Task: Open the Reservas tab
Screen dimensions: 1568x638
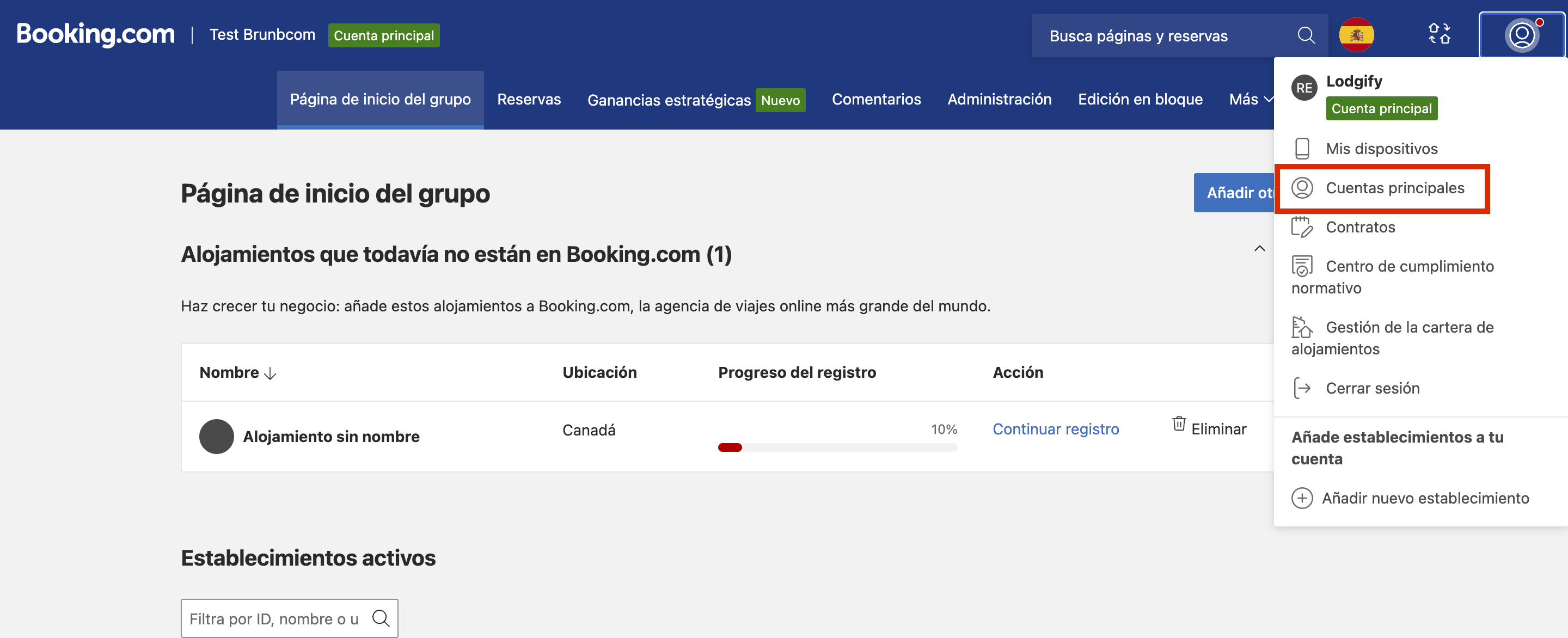Action: tap(528, 99)
